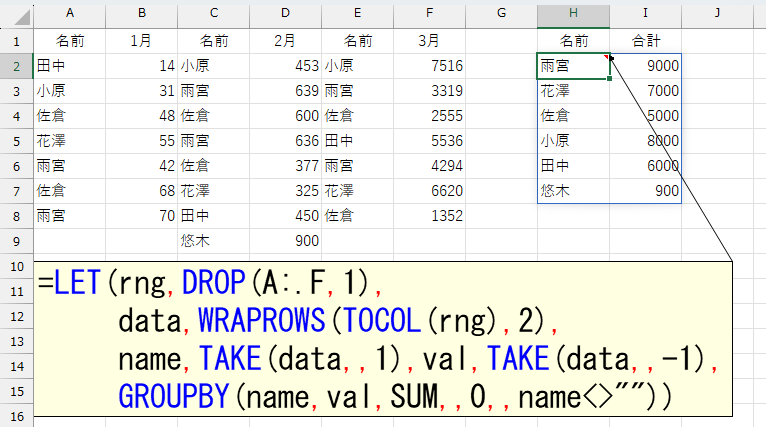The width and height of the screenshot is (766, 427).
Task: Click column D header
Action: [x=285, y=14]
